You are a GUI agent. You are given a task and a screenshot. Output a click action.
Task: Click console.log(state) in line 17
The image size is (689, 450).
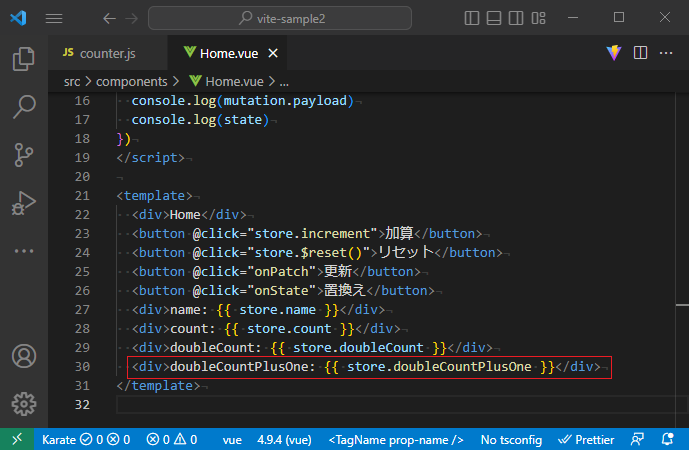click(x=200, y=120)
